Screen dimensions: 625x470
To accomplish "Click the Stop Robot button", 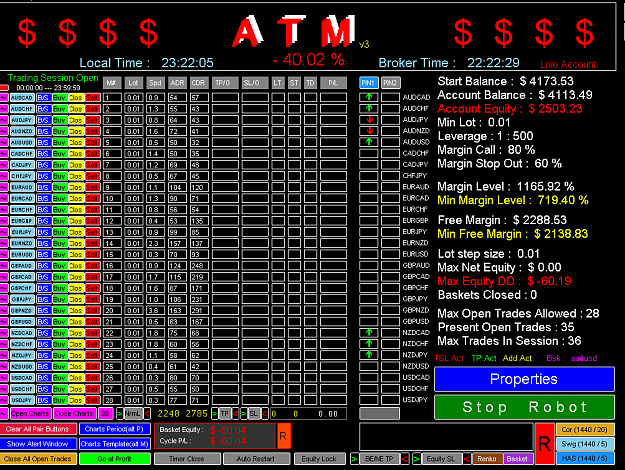I will pos(524,407).
